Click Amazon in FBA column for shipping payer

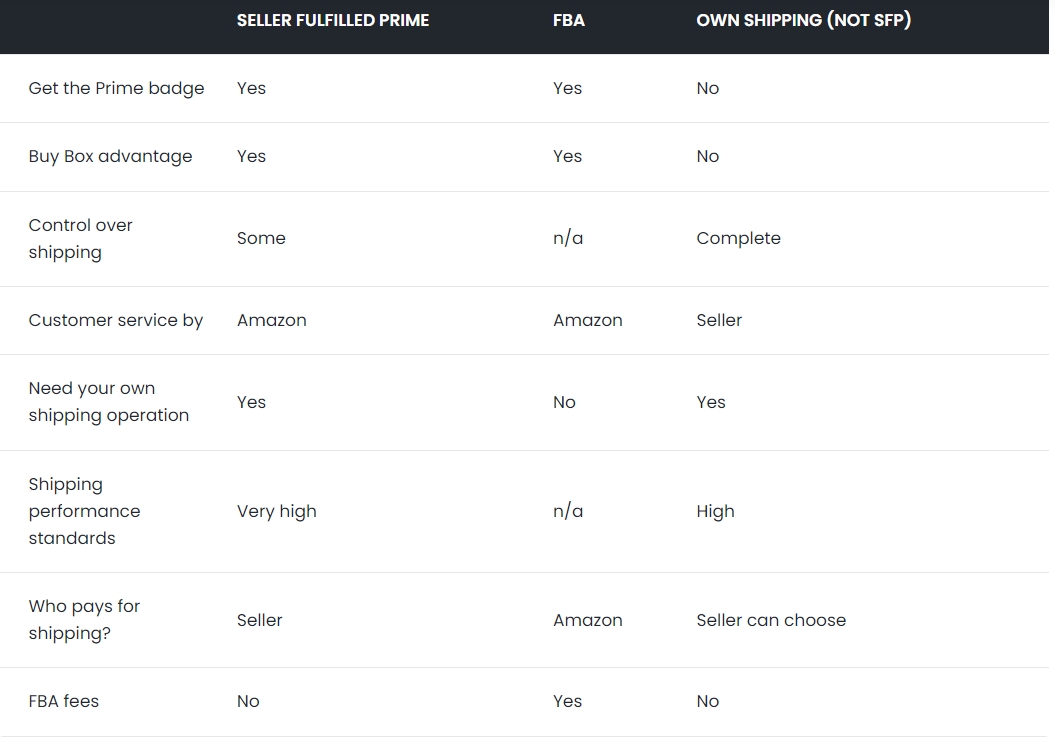pos(588,620)
